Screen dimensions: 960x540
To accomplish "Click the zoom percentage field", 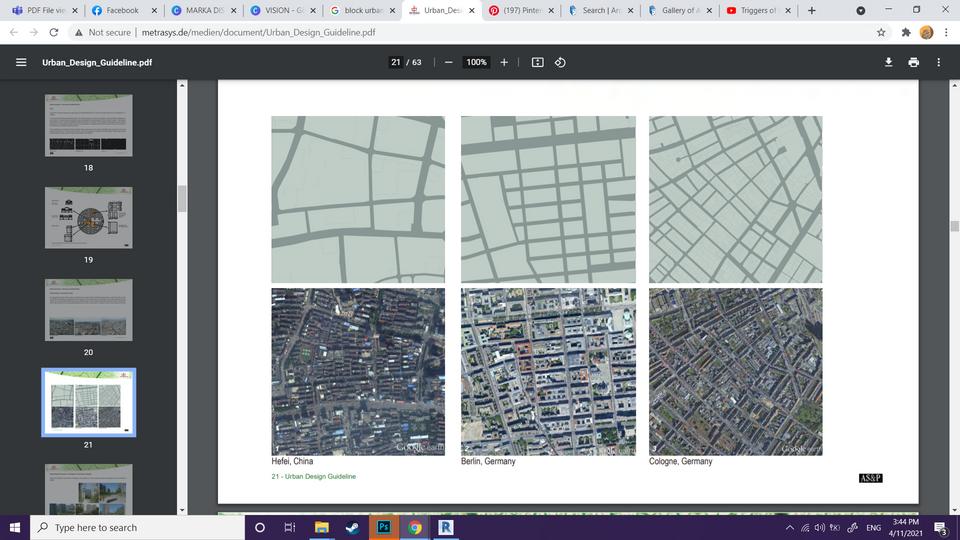I will [x=476, y=62].
